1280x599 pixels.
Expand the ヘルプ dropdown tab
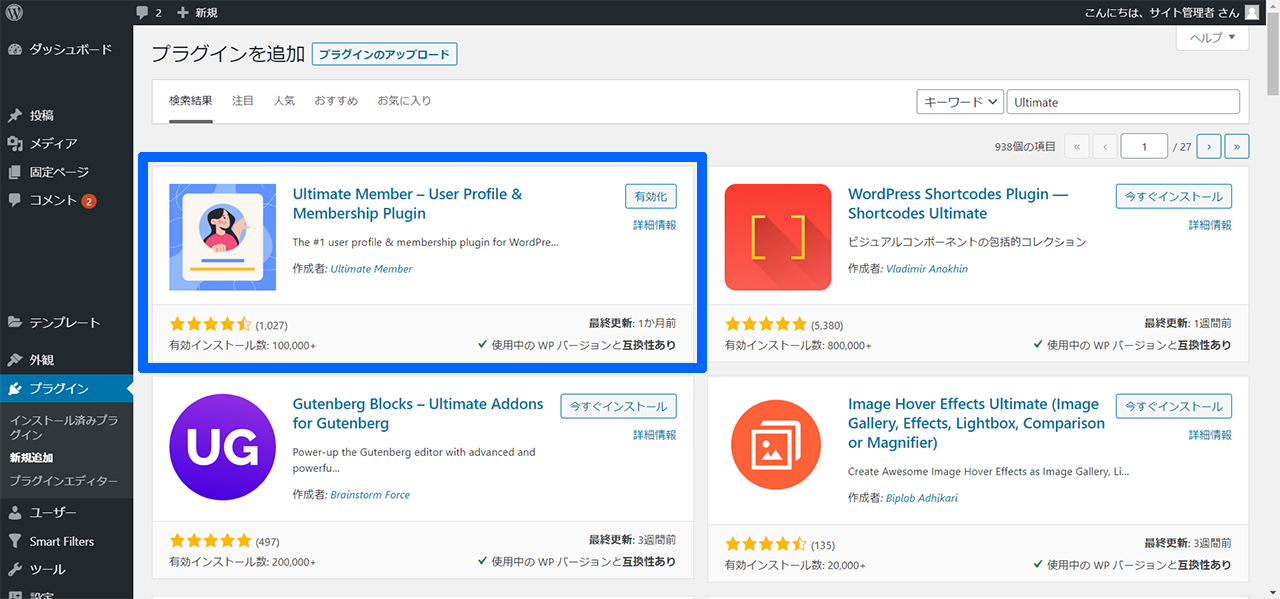(x=1213, y=38)
